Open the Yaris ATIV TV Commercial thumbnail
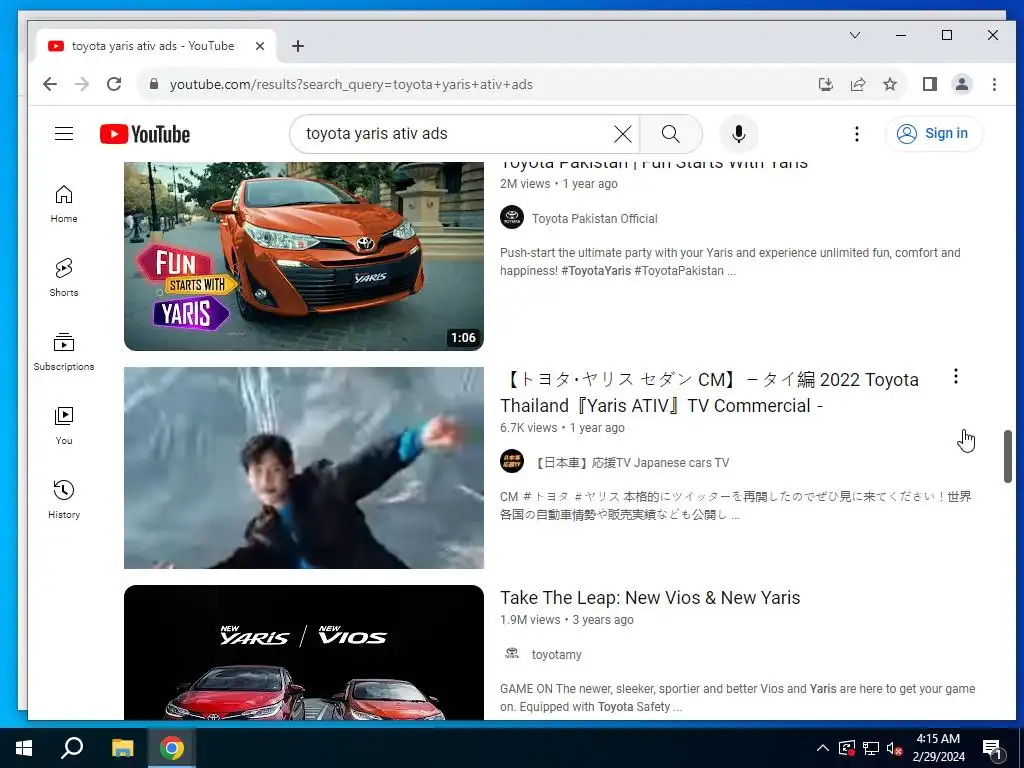 (x=304, y=468)
